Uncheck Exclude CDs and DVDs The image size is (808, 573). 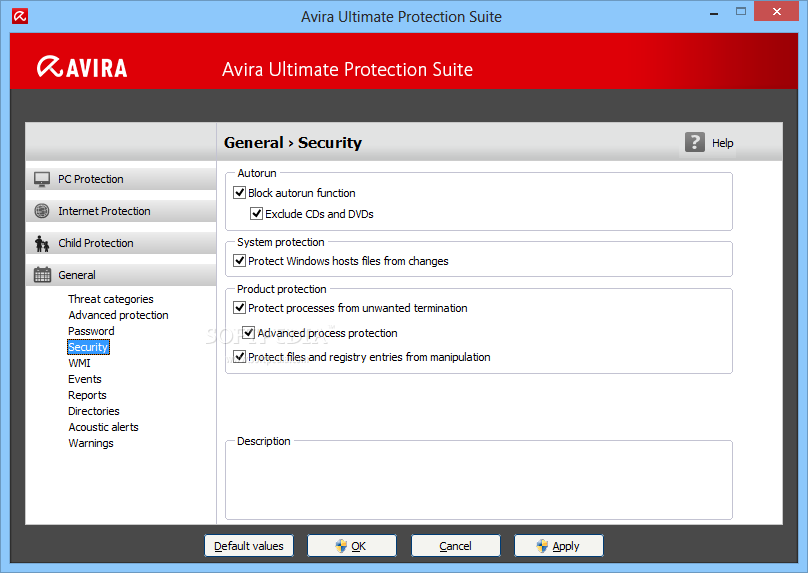[256, 213]
